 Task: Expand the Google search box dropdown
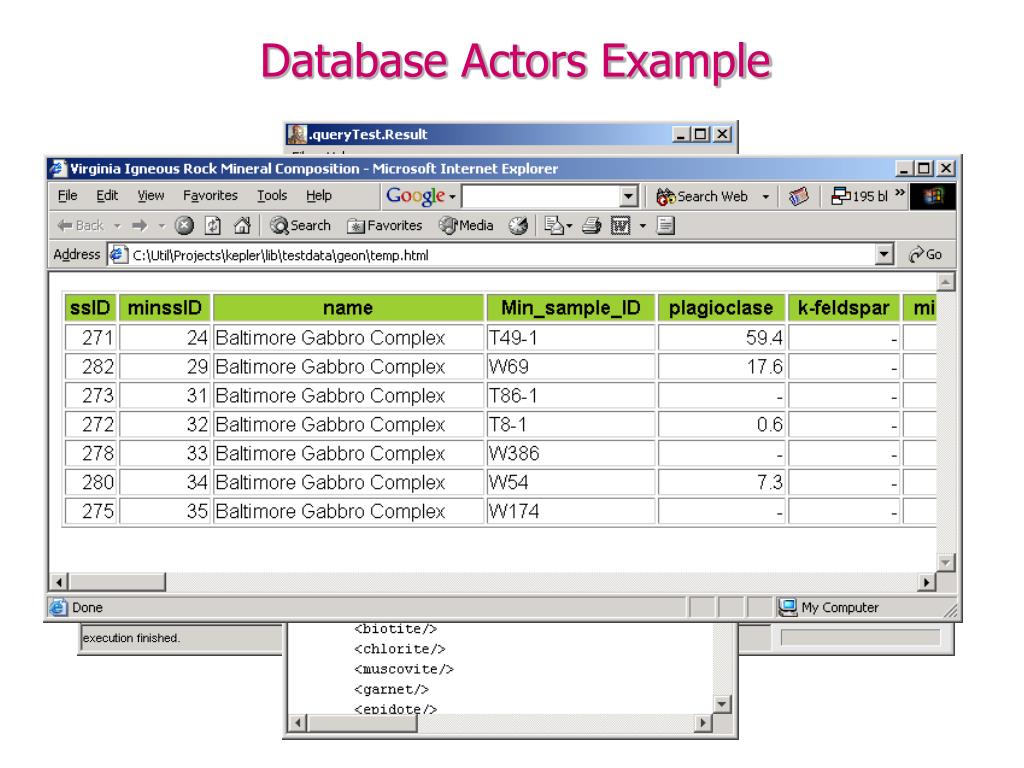(x=629, y=198)
